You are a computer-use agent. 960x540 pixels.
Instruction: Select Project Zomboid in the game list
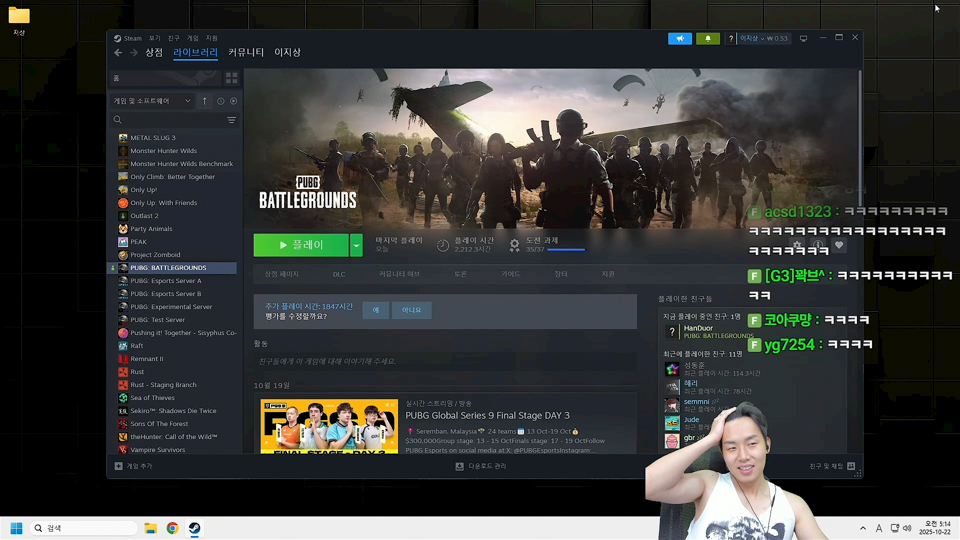[x=155, y=255]
